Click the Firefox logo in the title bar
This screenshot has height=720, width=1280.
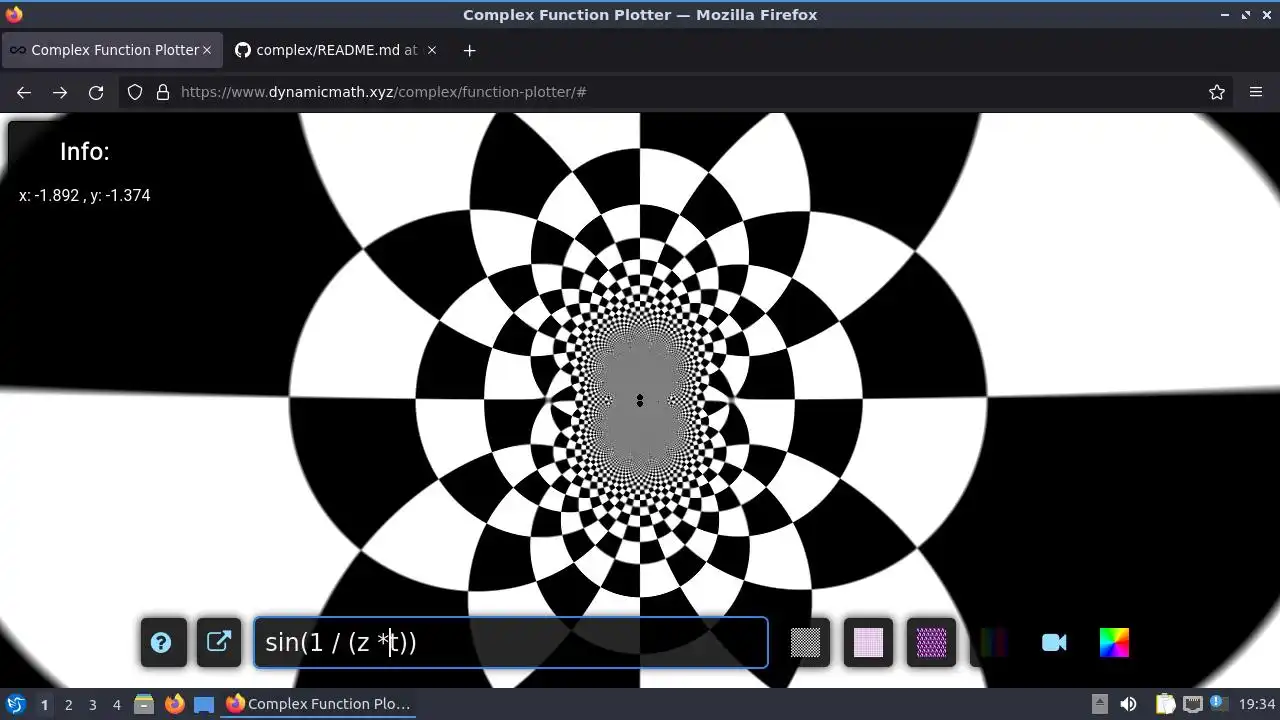coord(14,15)
